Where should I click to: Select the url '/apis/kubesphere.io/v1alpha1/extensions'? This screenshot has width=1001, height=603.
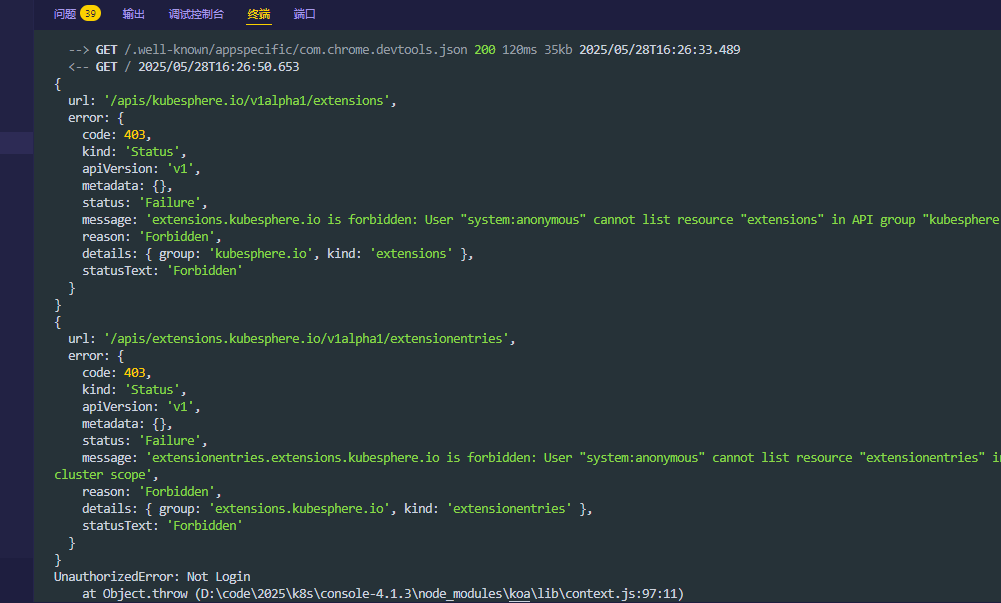(x=246, y=101)
